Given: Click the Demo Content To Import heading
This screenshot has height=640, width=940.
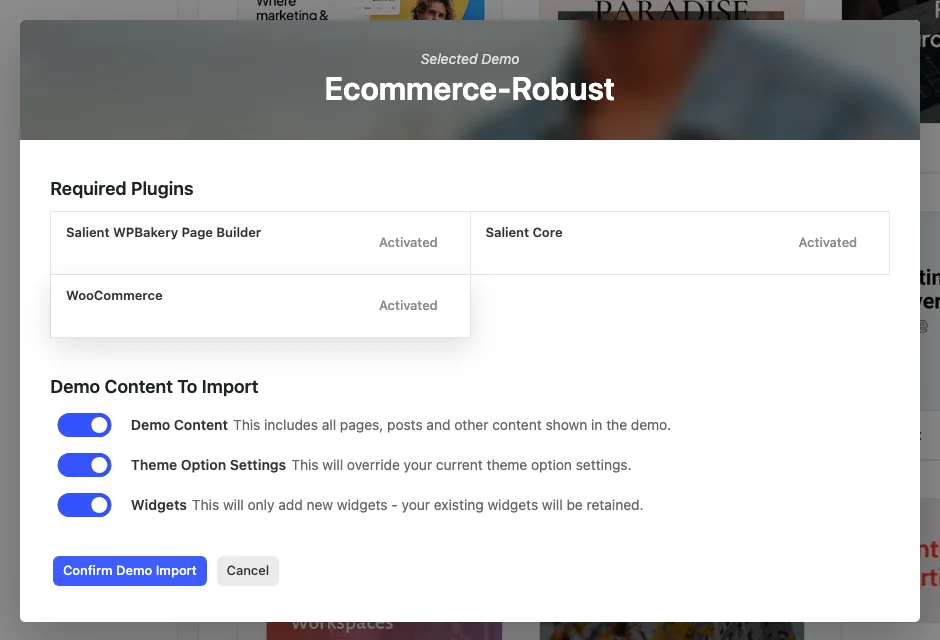Looking at the screenshot, I should pyautogui.click(x=154, y=387).
